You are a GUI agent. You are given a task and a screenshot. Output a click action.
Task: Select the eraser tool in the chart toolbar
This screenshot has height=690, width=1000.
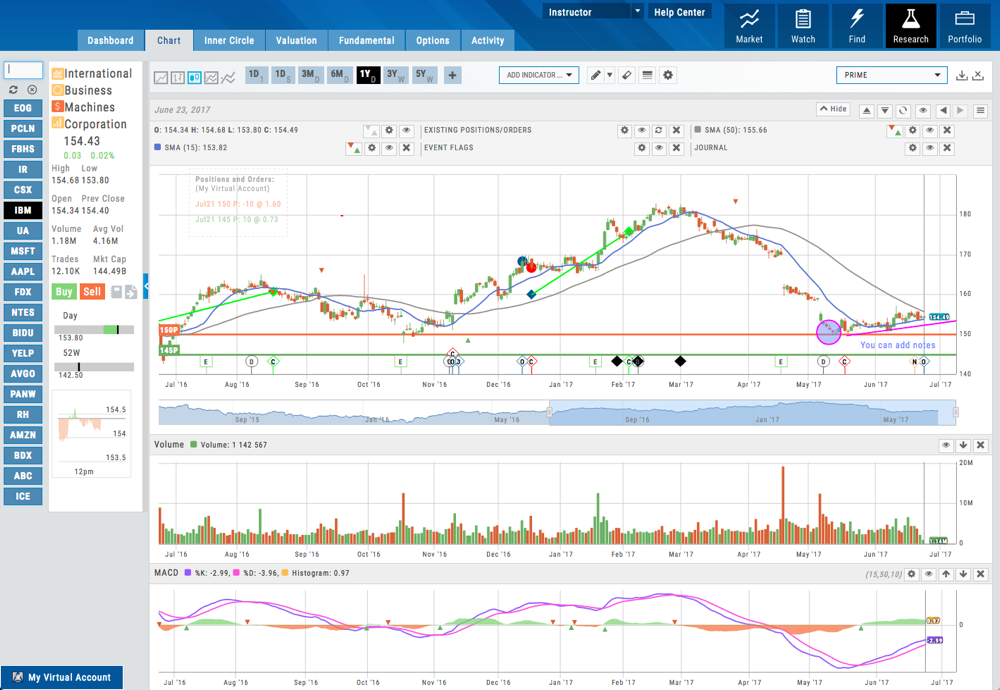click(627, 75)
